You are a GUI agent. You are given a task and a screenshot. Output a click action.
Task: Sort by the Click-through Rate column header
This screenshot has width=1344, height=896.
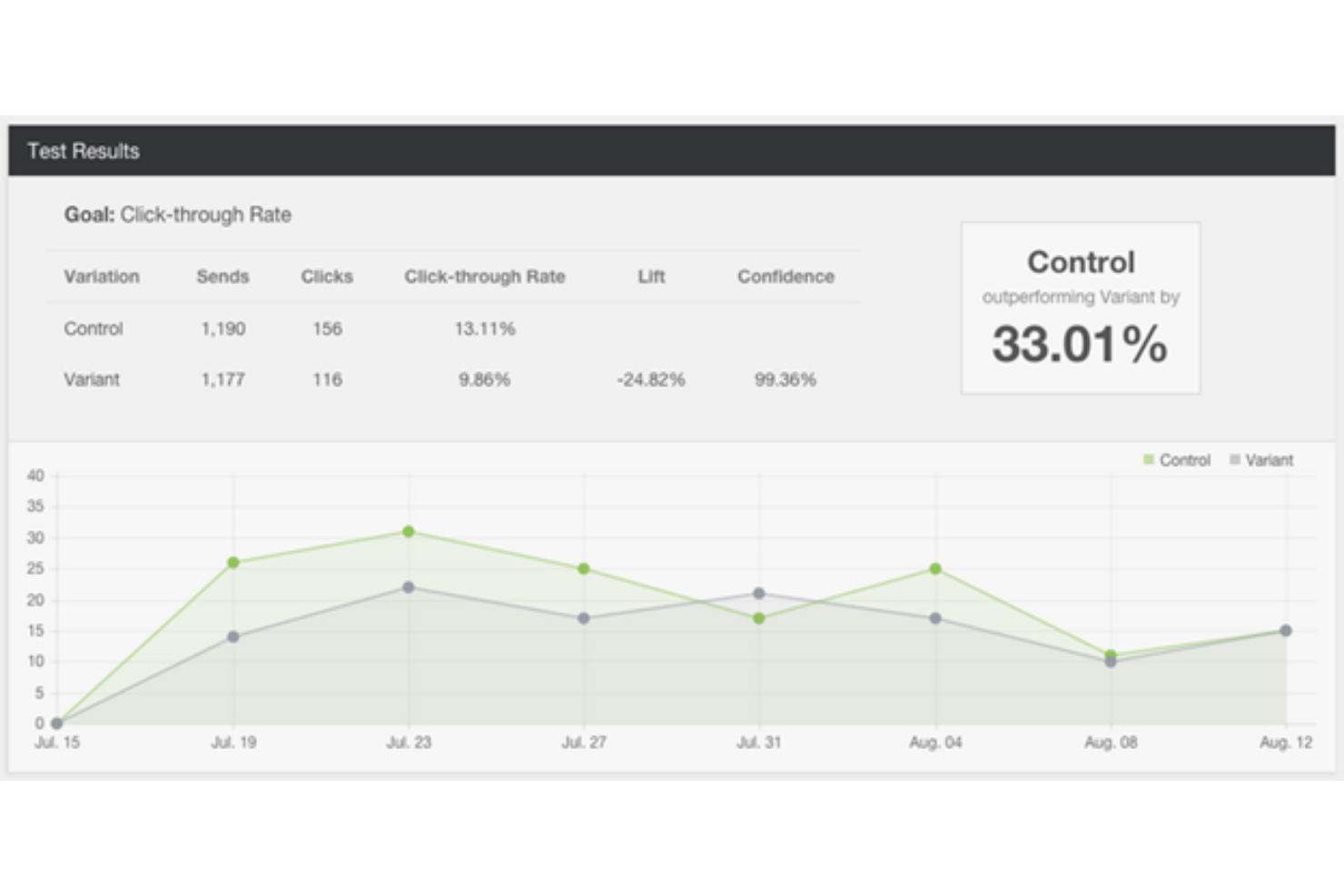tap(485, 277)
